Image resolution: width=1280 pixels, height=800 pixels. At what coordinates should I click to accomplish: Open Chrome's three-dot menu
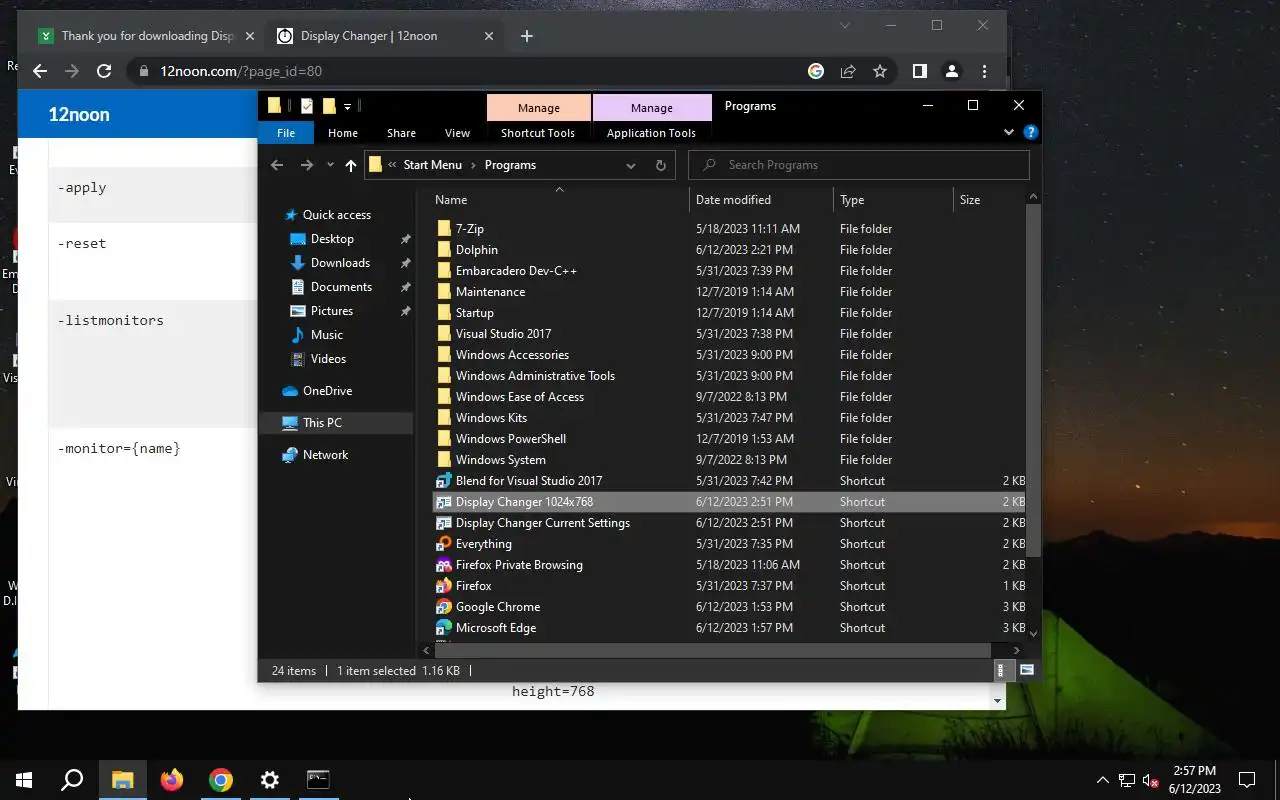point(985,71)
